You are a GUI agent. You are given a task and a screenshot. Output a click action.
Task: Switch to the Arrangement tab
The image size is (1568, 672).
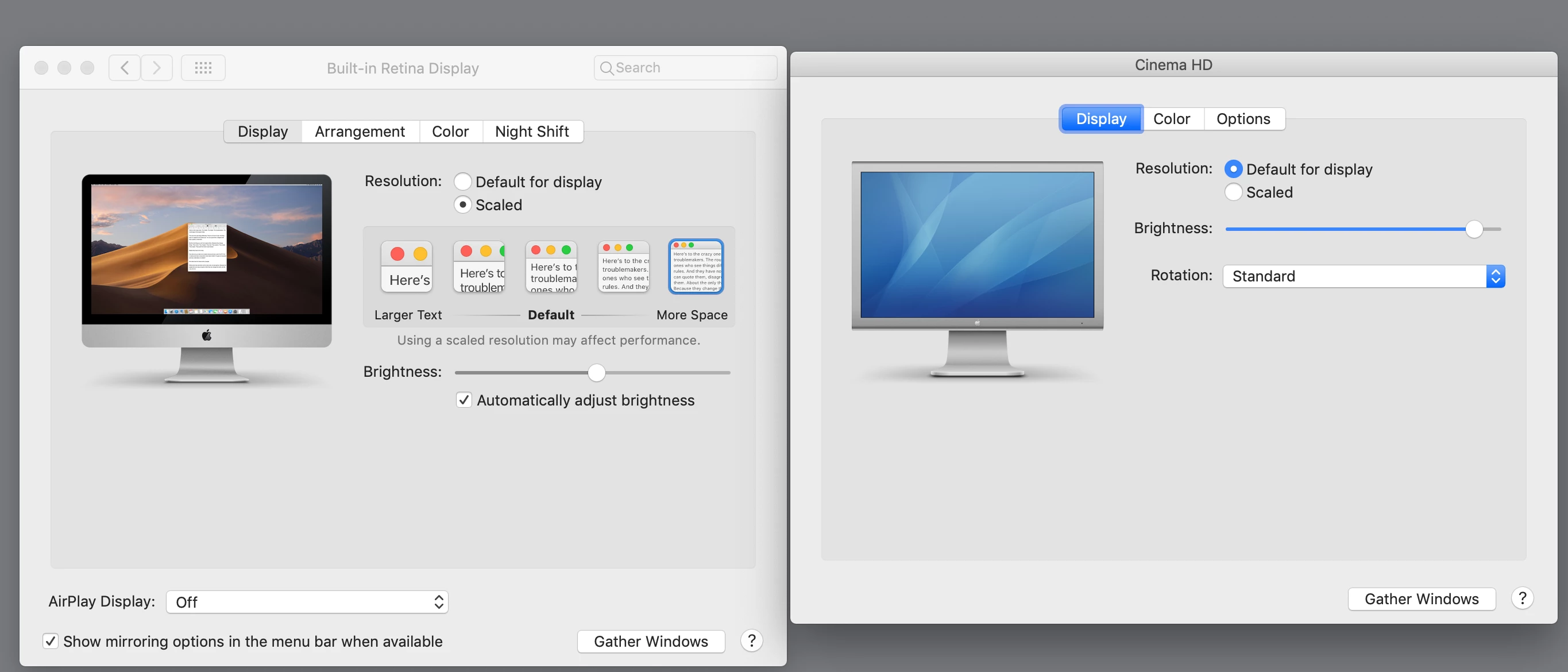pos(360,132)
